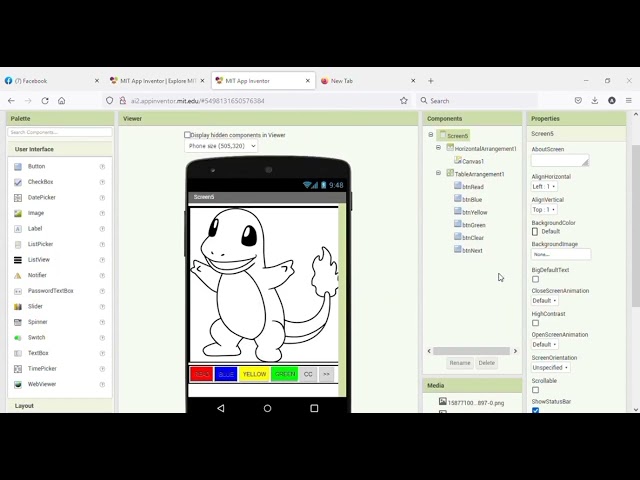Image resolution: width=640 pixels, height=480 pixels.
Task: Choose the Notifier component icon
Action: tap(18, 276)
